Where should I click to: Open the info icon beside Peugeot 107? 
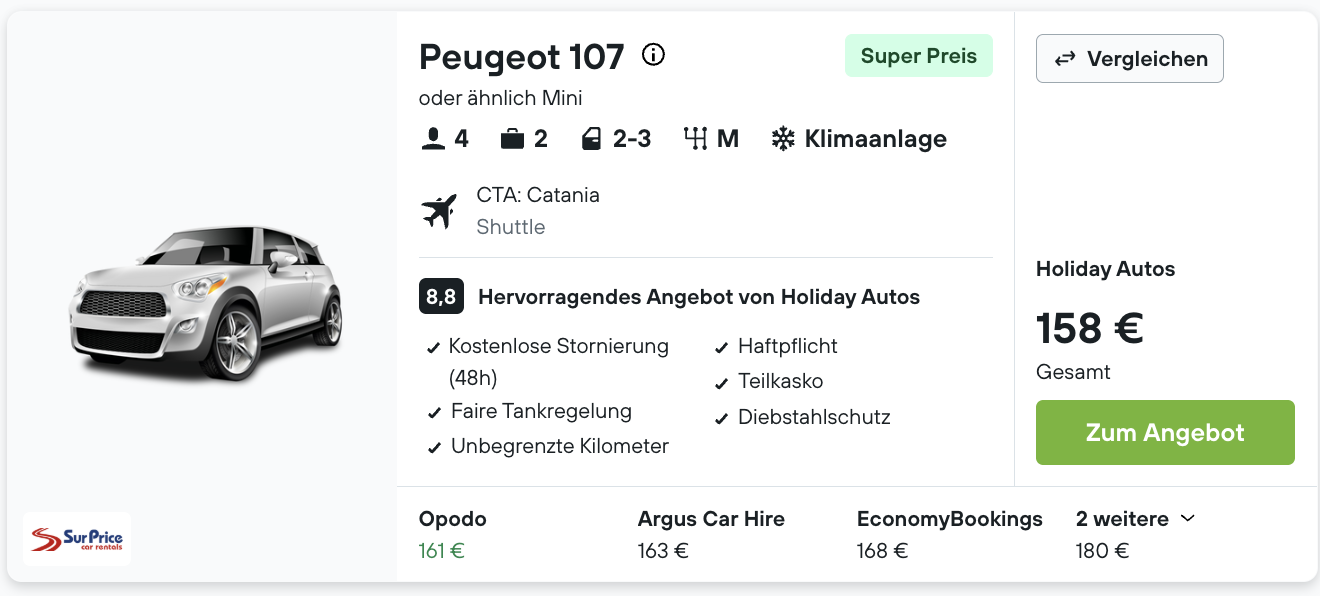(x=653, y=55)
